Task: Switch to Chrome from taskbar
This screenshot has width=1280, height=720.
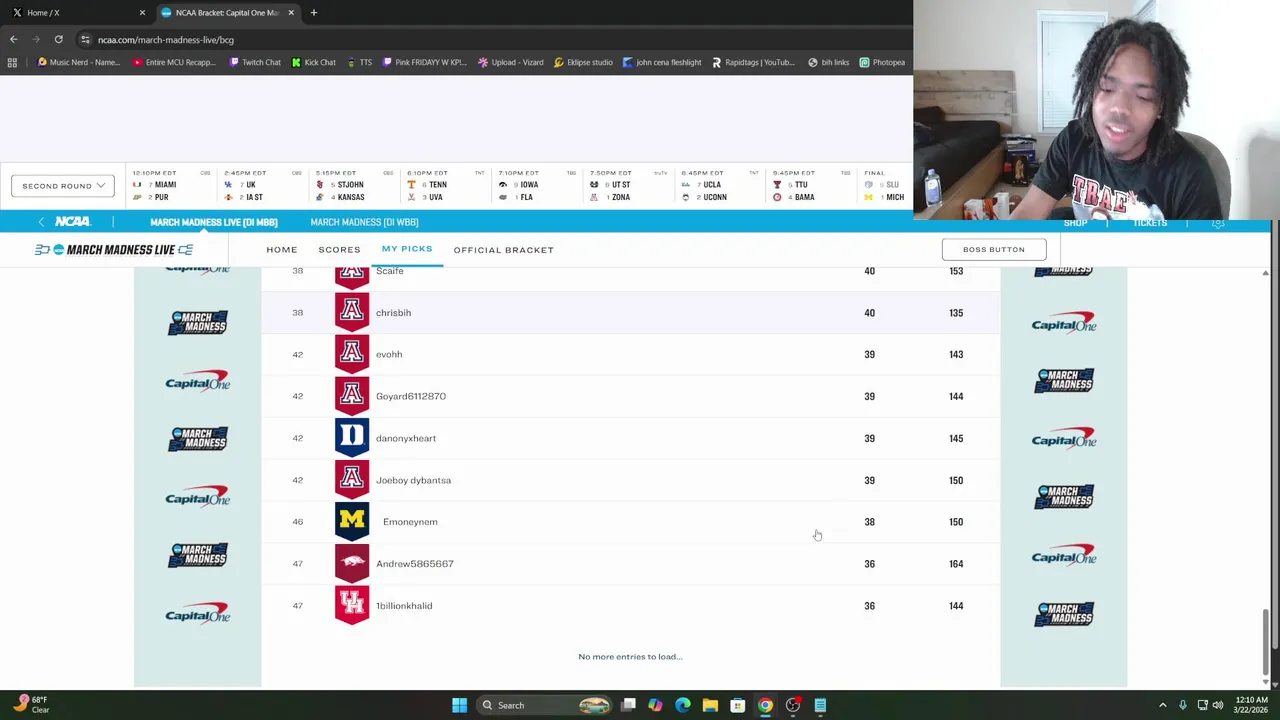Action: click(x=765, y=705)
